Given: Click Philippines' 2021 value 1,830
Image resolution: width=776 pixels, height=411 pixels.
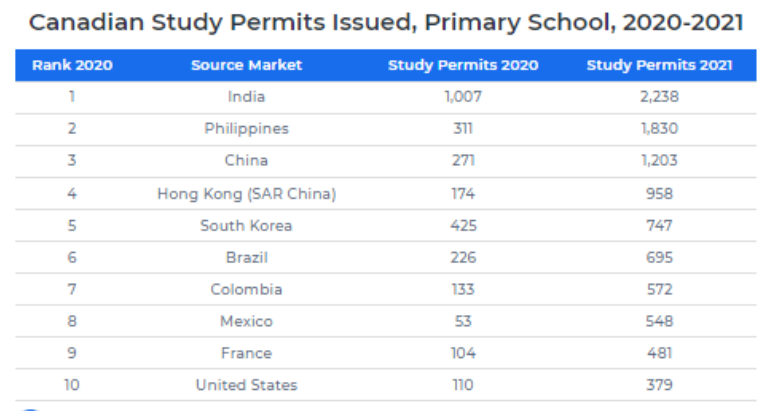Looking at the screenshot, I should click(x=659, y=129).
